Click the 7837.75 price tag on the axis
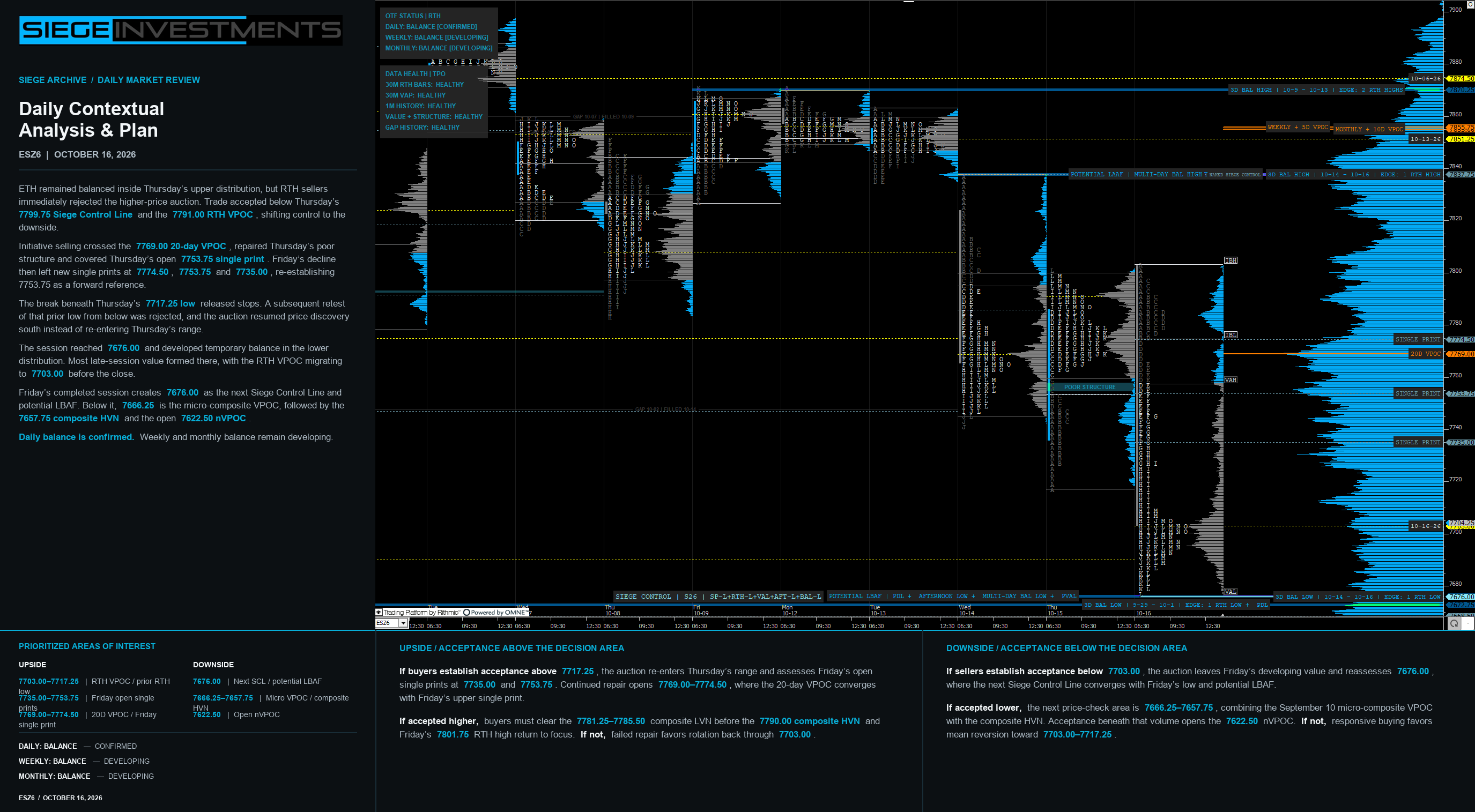 (1461, 175)
